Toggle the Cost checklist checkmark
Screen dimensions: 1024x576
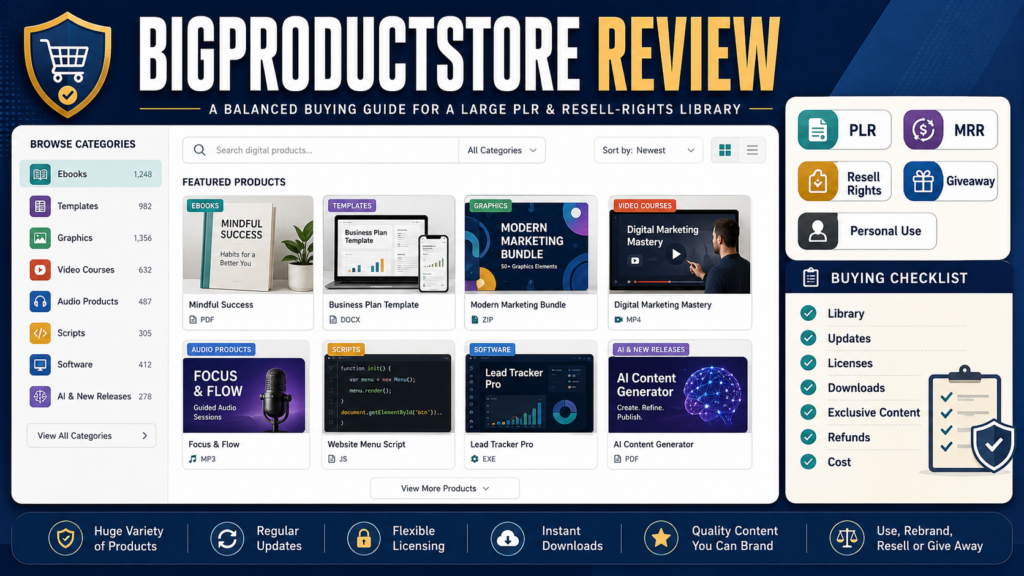(x=808, y=462)
